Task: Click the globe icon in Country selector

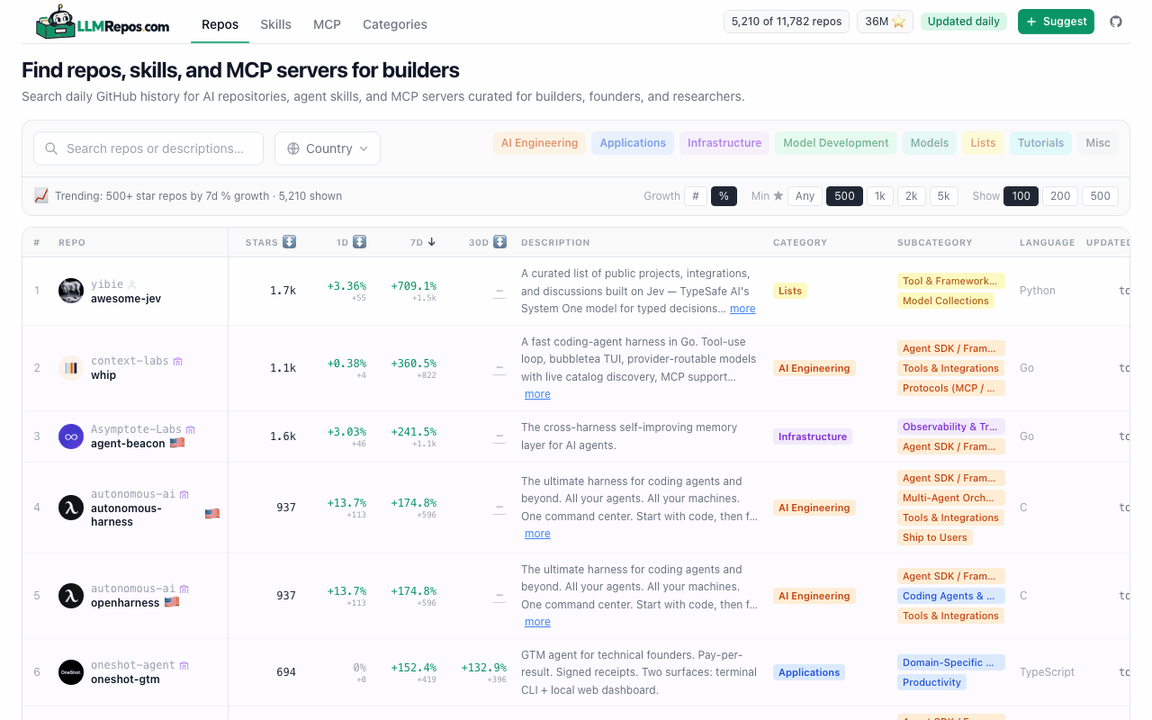Action: pyautogui.click(x=293, y=148)
